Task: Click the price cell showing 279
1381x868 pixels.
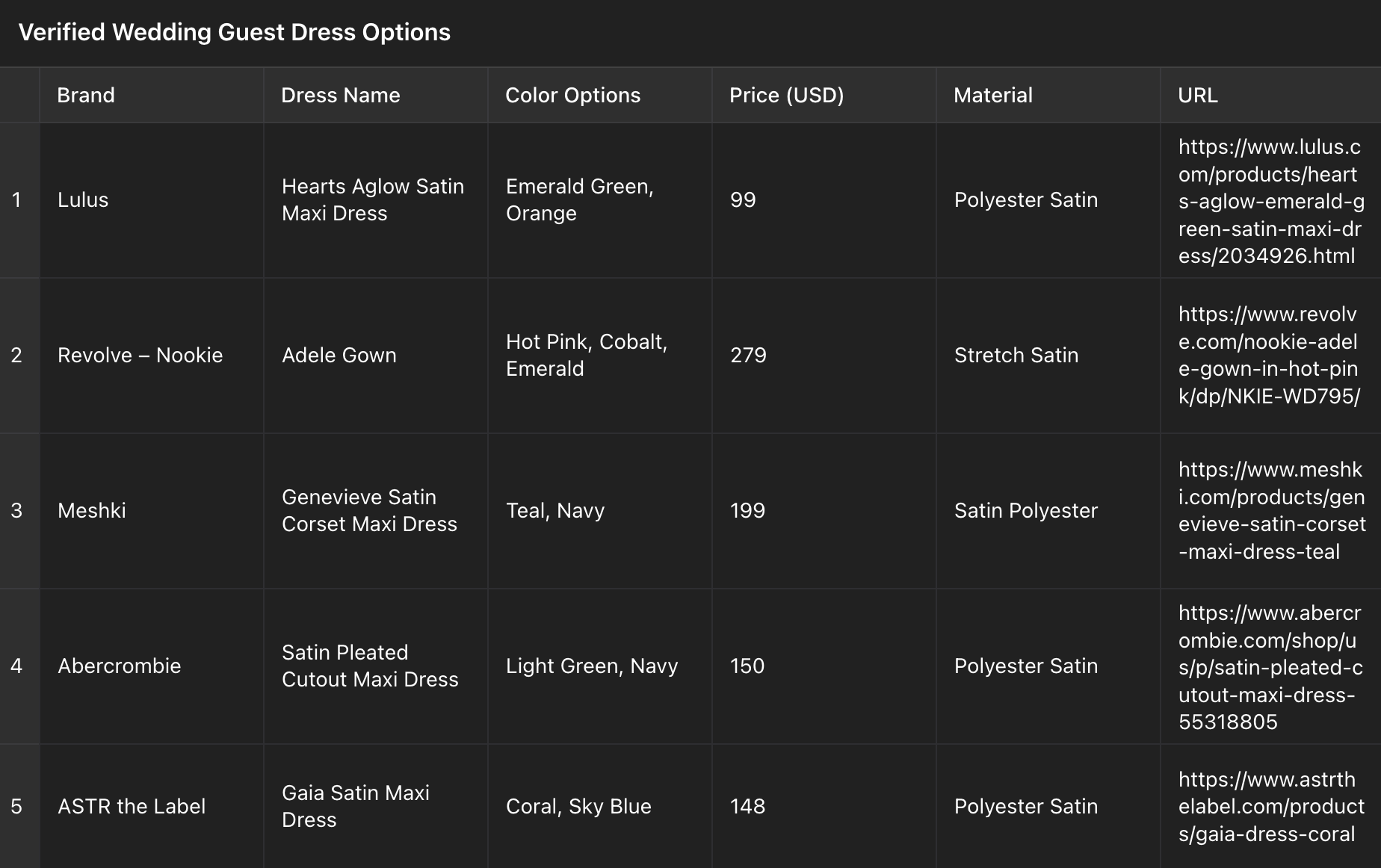Action: tap(748, 355)
